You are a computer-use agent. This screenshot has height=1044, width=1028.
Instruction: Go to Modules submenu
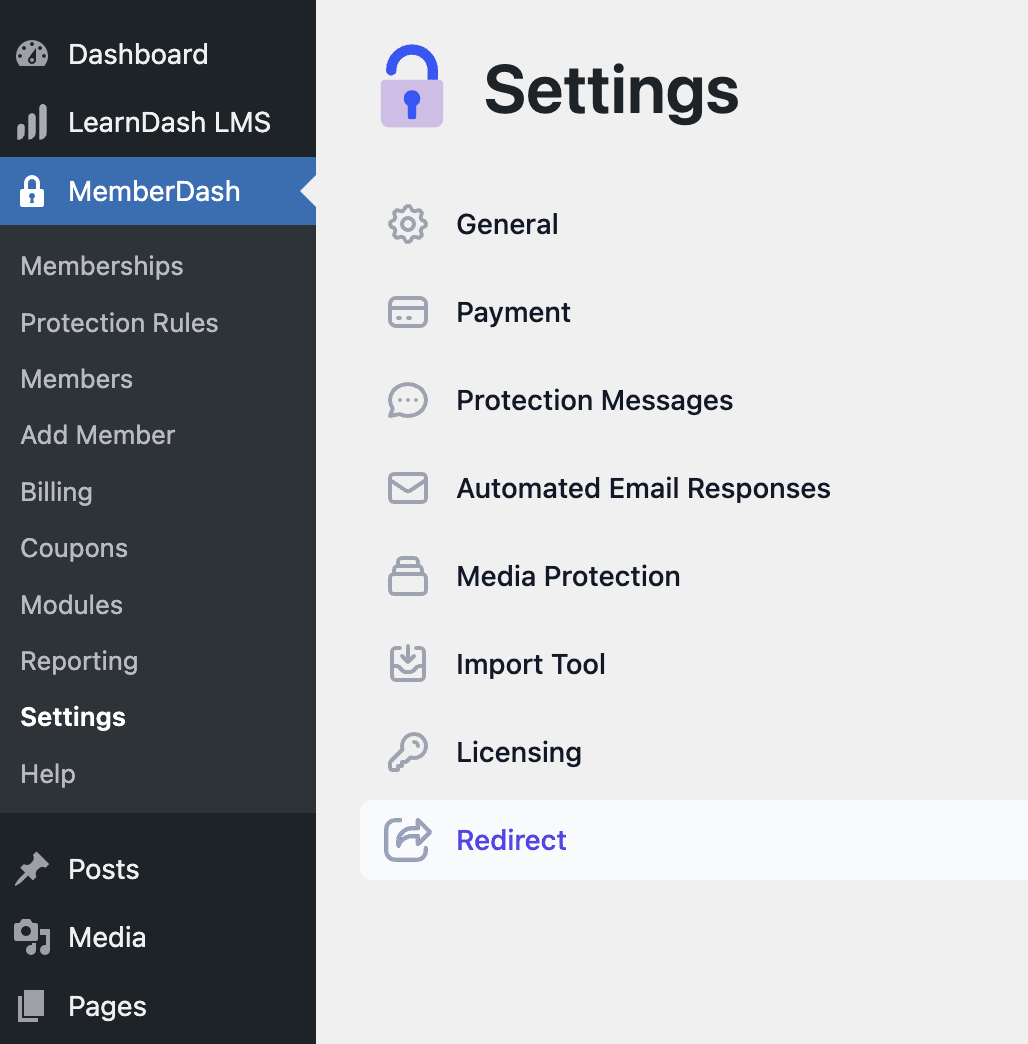point(72,605)
